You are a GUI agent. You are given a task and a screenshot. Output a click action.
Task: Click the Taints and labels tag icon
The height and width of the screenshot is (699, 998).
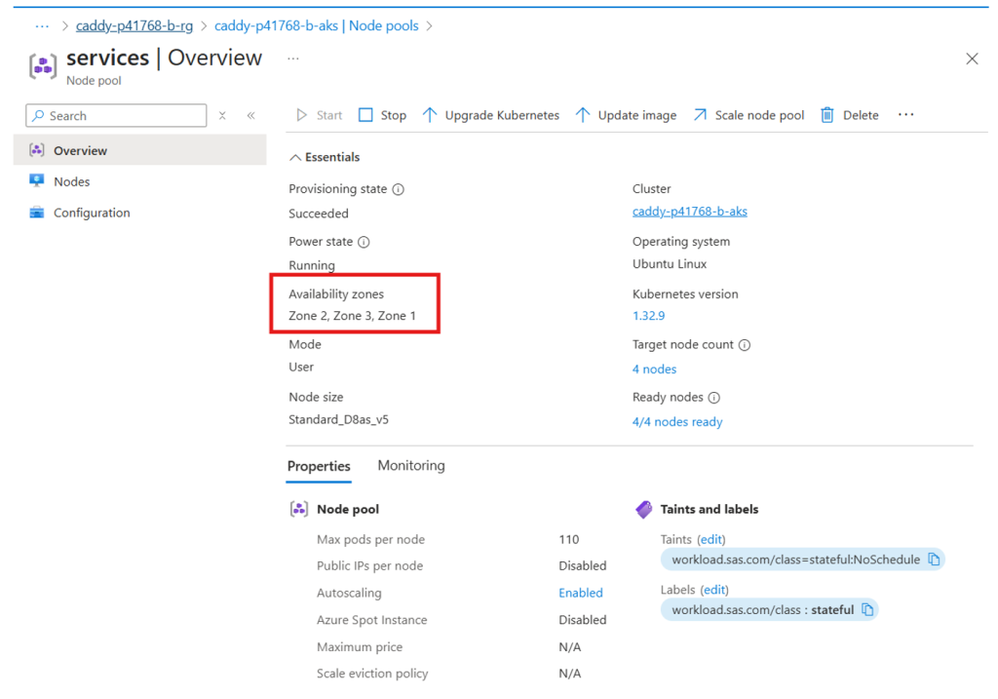(644, 509)
